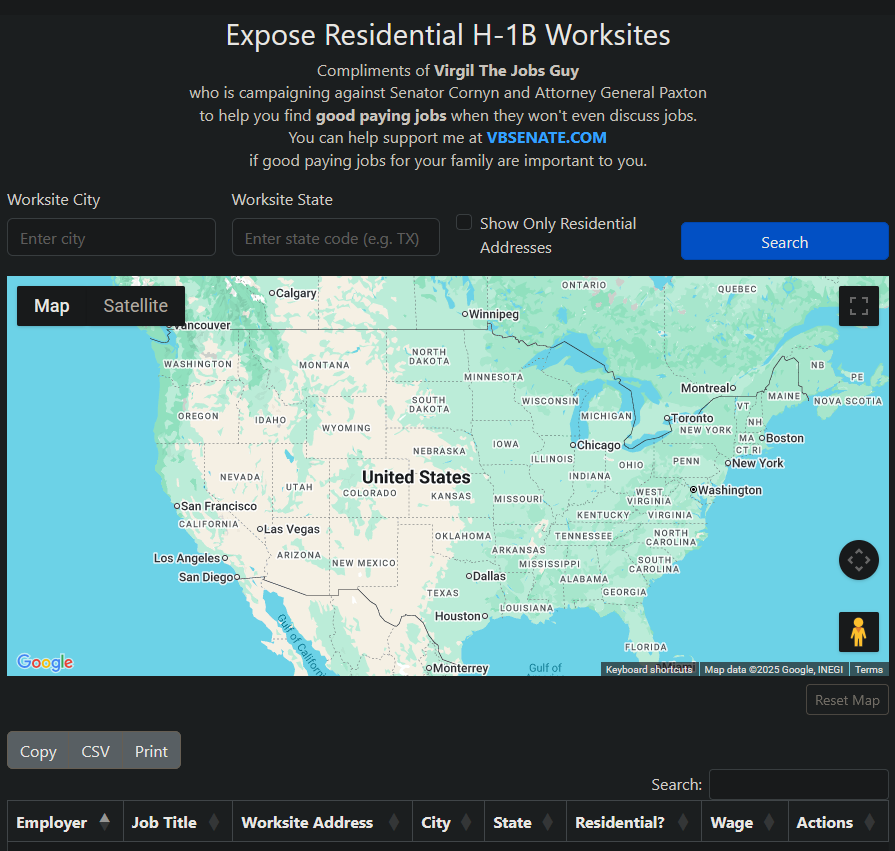The image size is (895, 851).
Task: Click San Diego label on map
Action: pyautogui.click(x=206, y=577)
